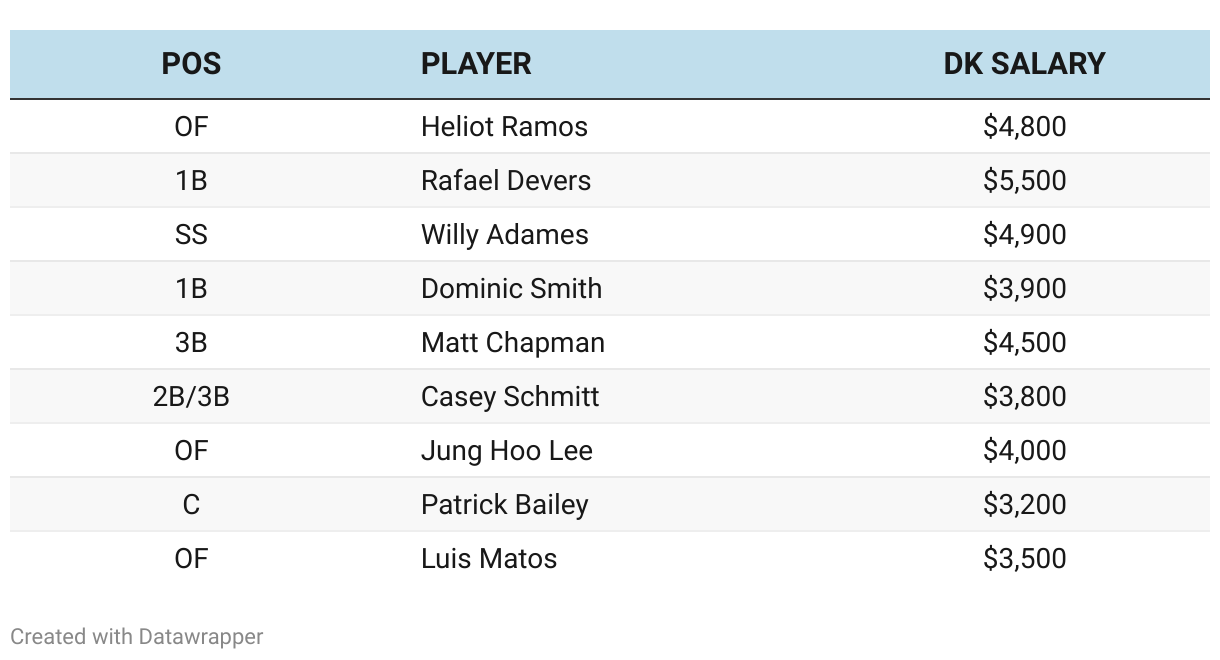Image resolution: width=1220 pixels, height=660 pixels.
Task: Select the $3,200 salary value
Action: [x=1025, y=504]
